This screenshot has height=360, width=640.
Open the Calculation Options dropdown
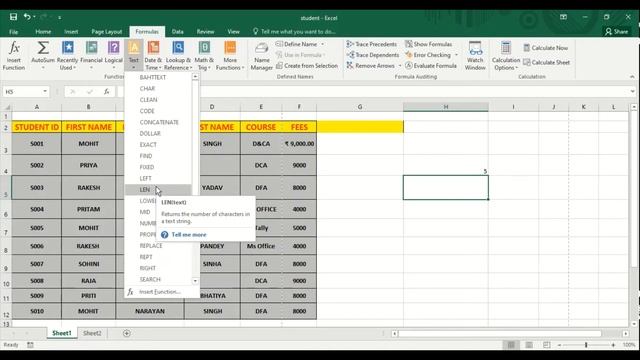506,56
